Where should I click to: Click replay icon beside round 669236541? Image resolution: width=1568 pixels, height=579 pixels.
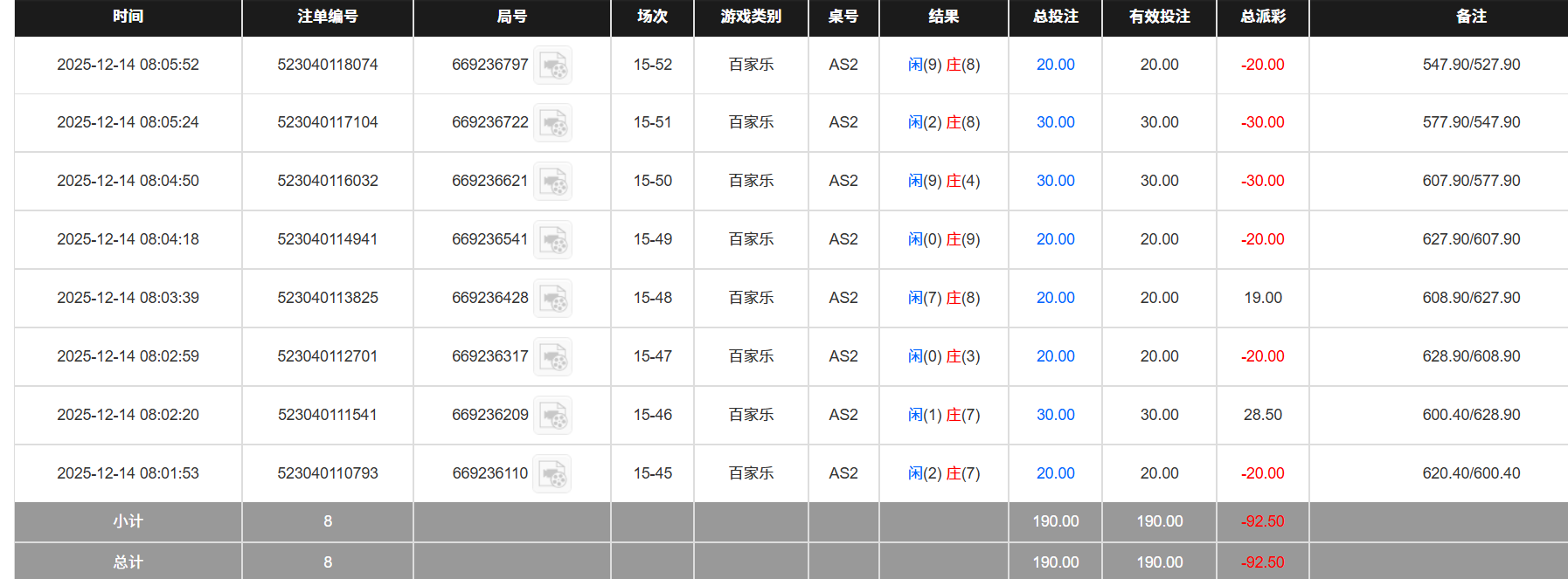(552, 240)
